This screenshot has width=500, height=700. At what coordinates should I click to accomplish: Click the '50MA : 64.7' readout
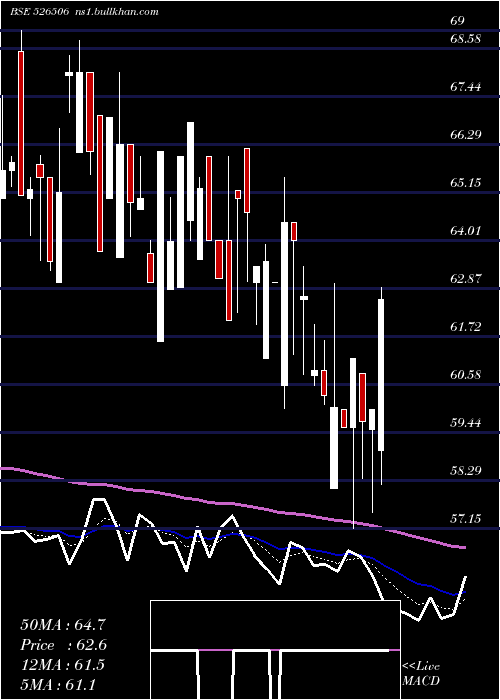click(x=63, y=625)
